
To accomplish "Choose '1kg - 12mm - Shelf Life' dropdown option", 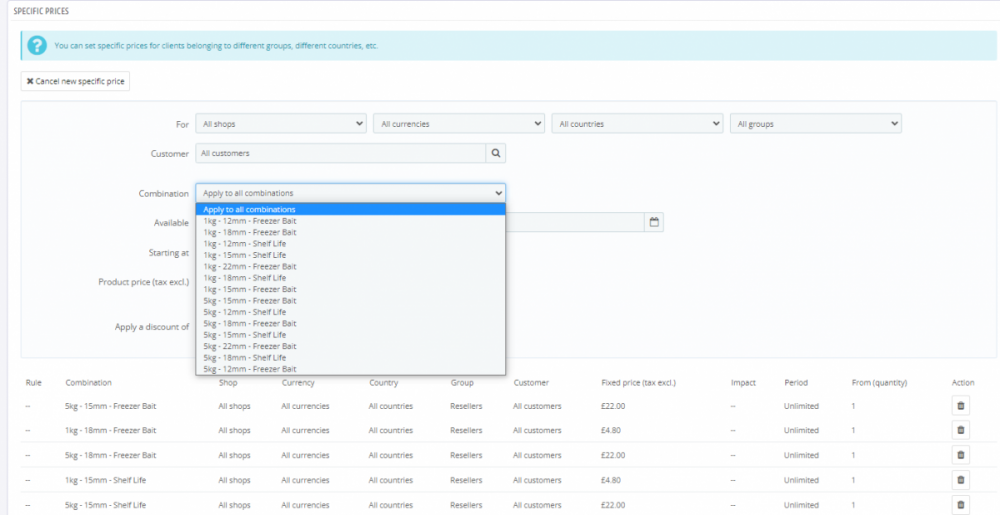I will (x=244, y=244).
